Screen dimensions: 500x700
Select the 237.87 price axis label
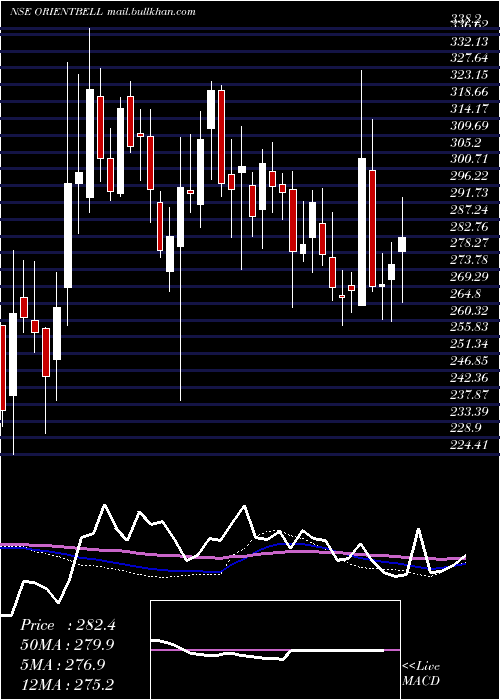pos(468,395)
